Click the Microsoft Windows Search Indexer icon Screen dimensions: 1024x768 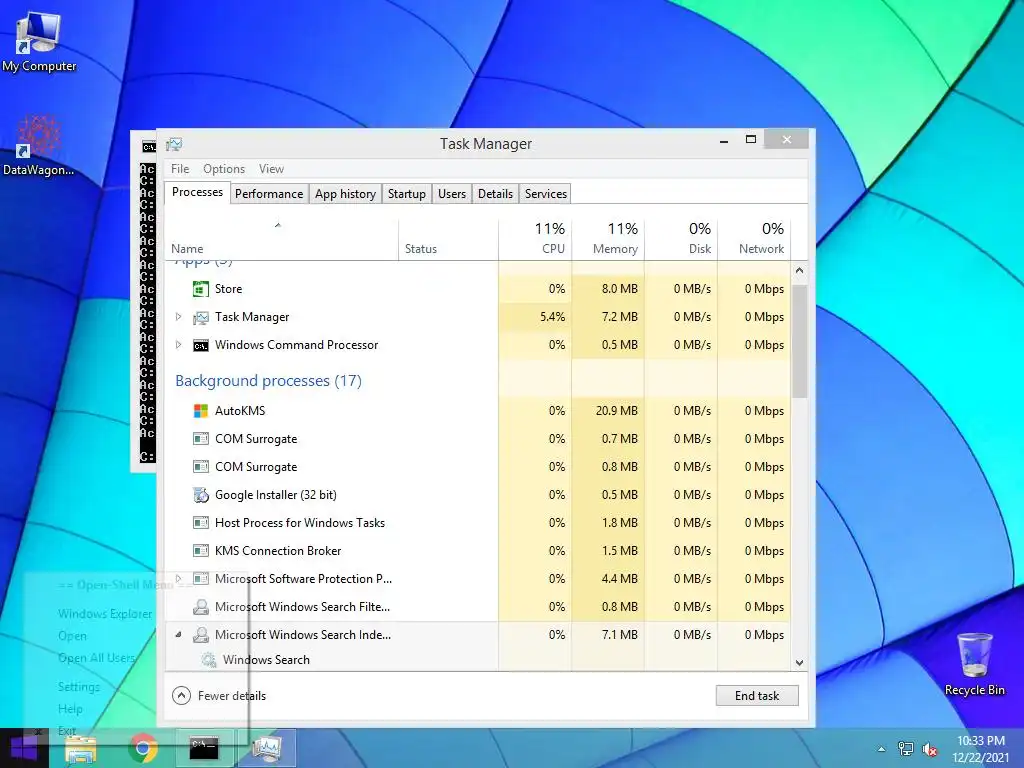(200, 635)
